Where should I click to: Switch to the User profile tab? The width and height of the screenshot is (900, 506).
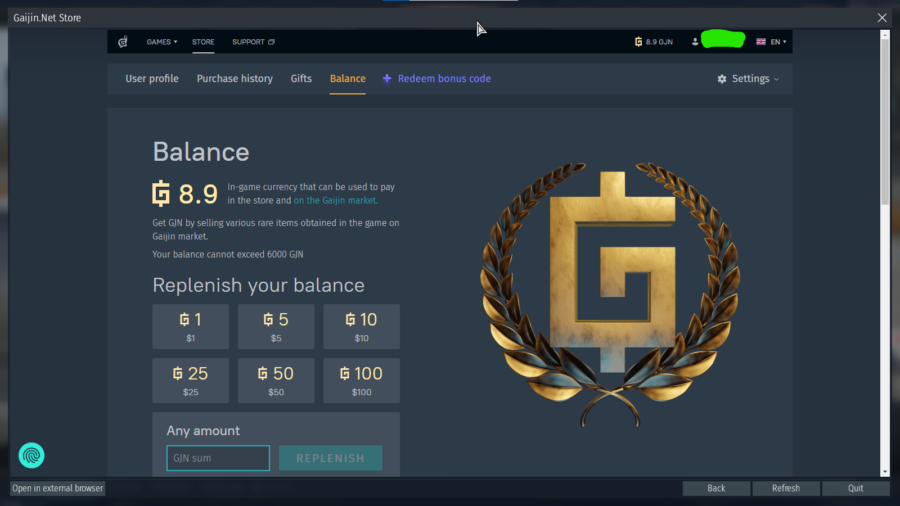(152, 79)
